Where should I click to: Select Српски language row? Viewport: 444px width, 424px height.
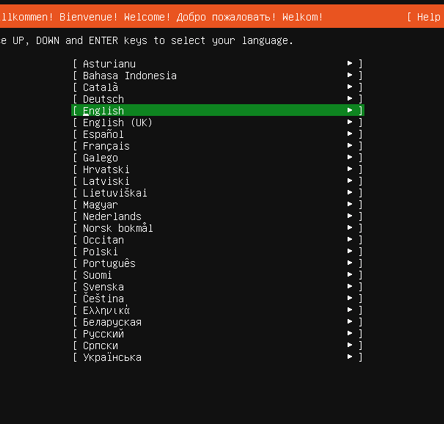point(218,346)
